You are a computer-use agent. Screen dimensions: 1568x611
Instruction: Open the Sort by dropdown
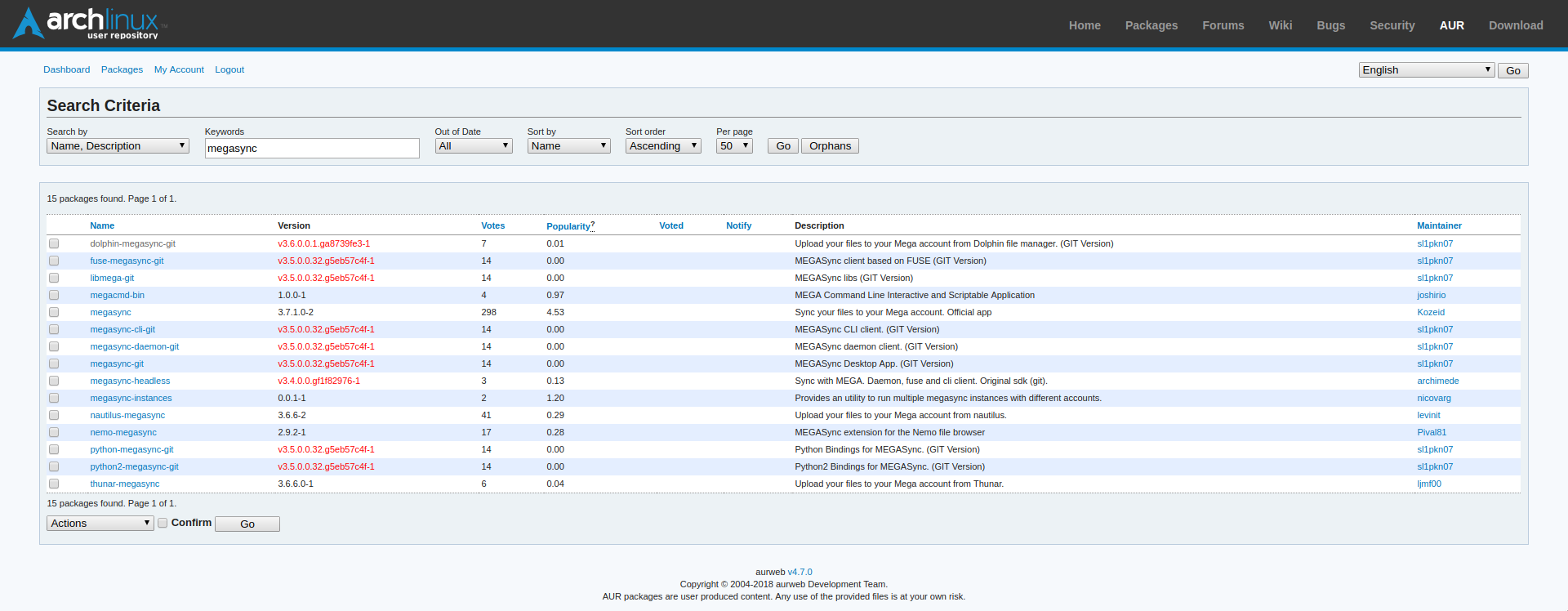click(x=569, y=146)
